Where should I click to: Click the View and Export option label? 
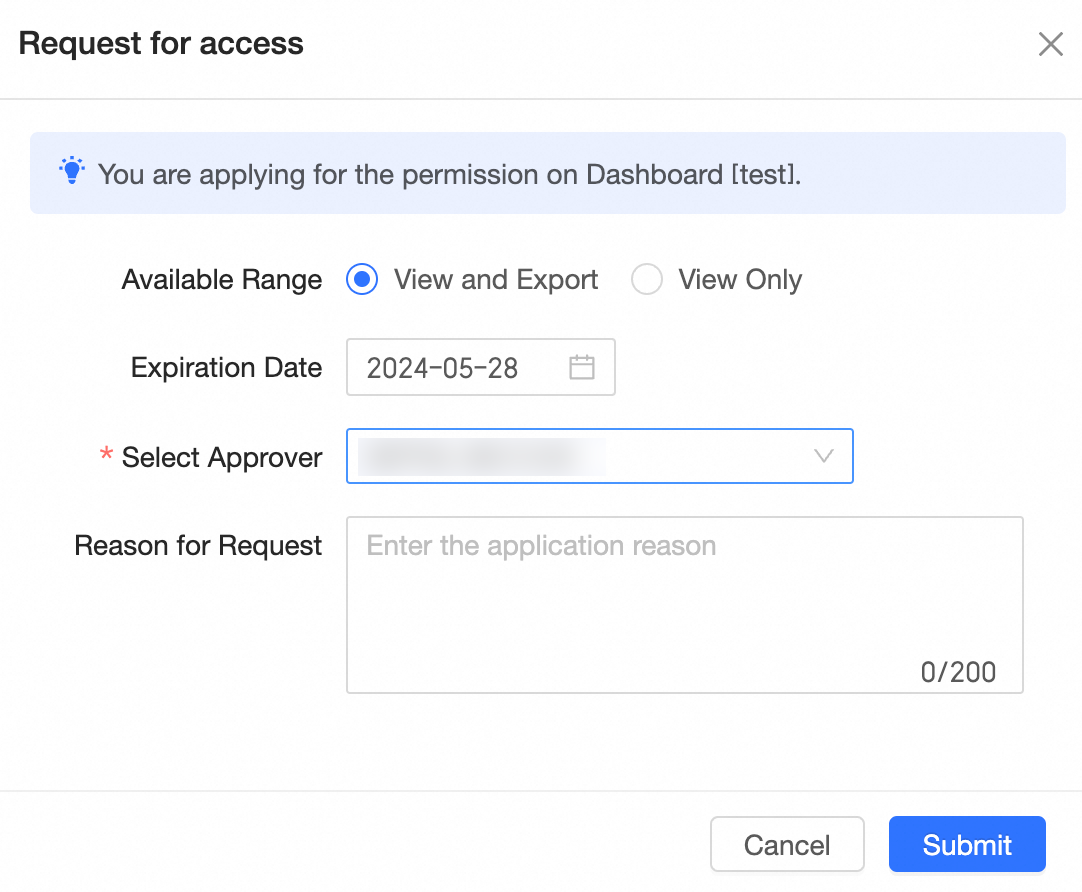pos(496,280)
